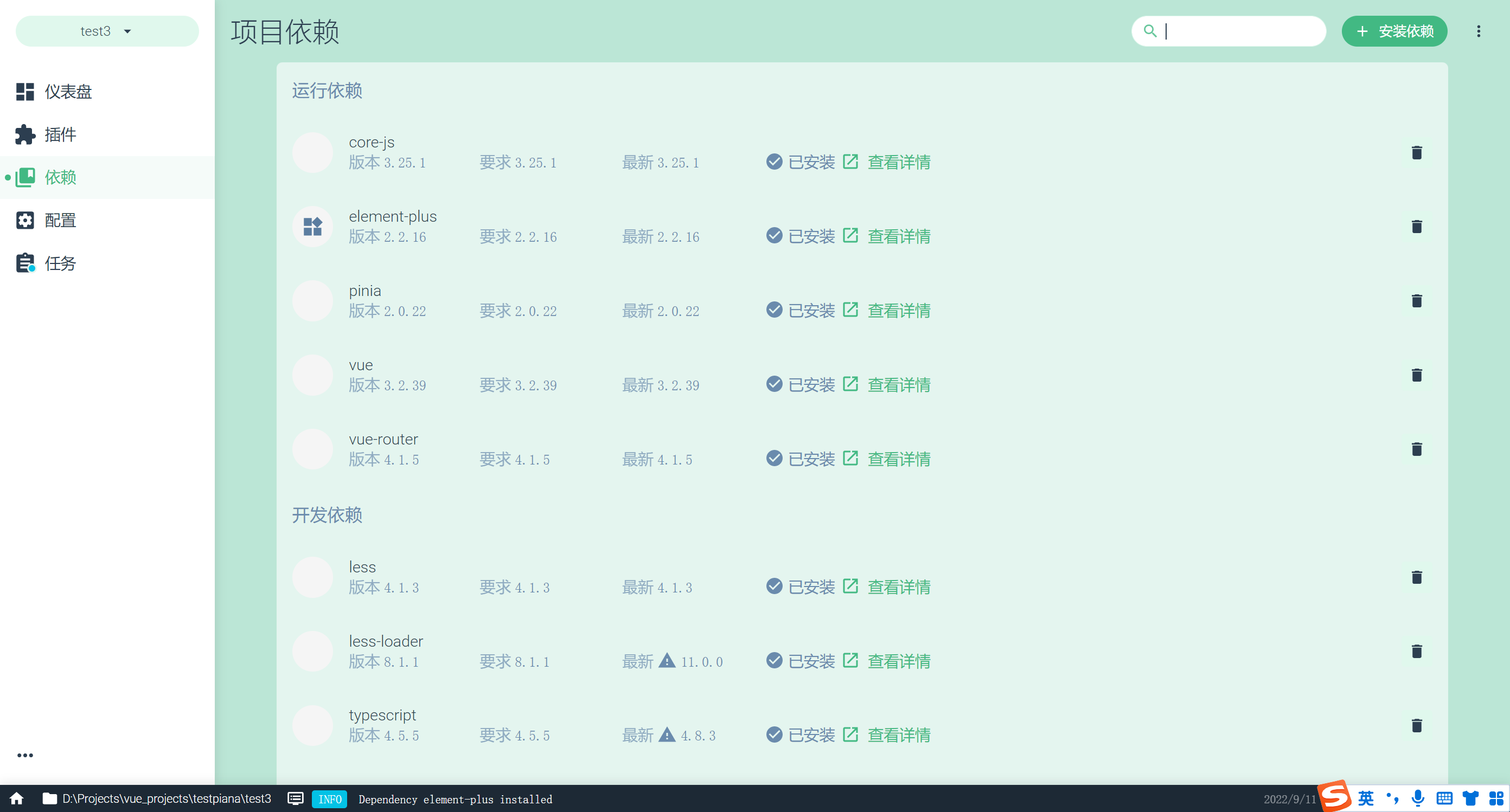Click the less-loader delete icon
1510x812 pixels.
pyautogui.click(x=1416, y=652)
